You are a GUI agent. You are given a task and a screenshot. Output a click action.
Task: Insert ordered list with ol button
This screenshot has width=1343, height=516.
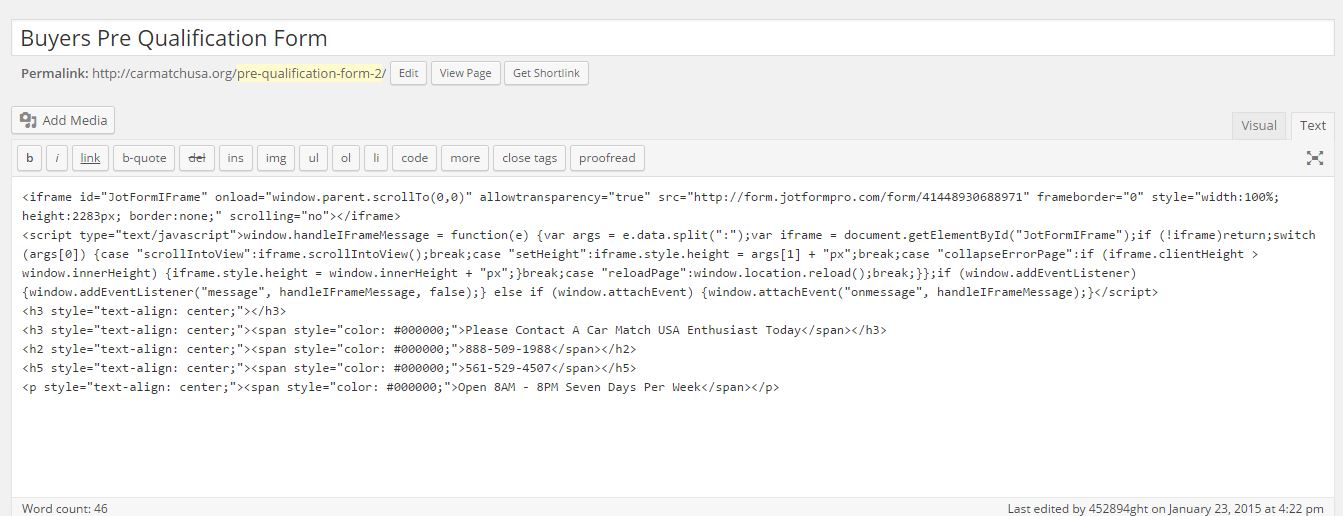click(345, 158)
